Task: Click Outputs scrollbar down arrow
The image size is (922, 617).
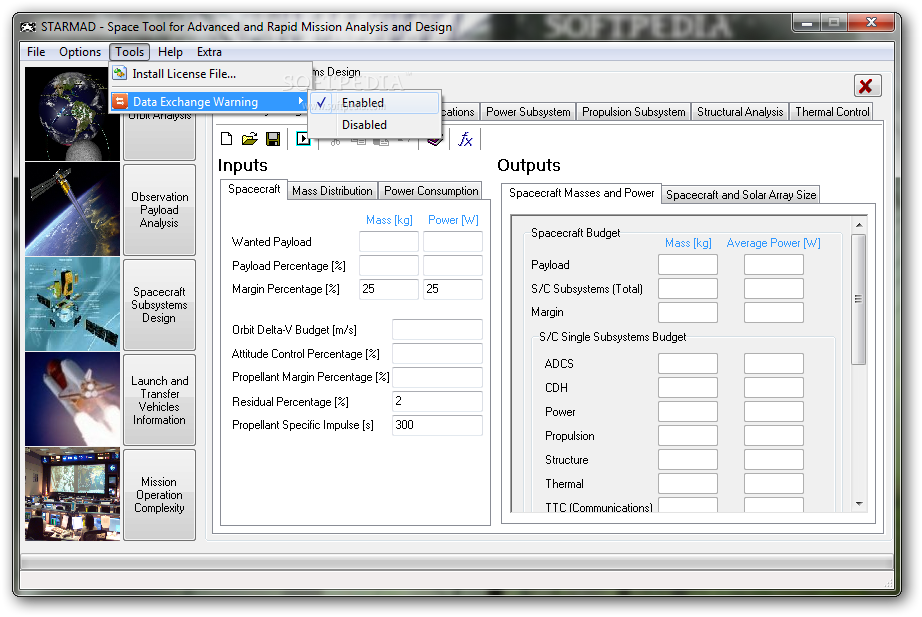Action: [x=859, y=504]
